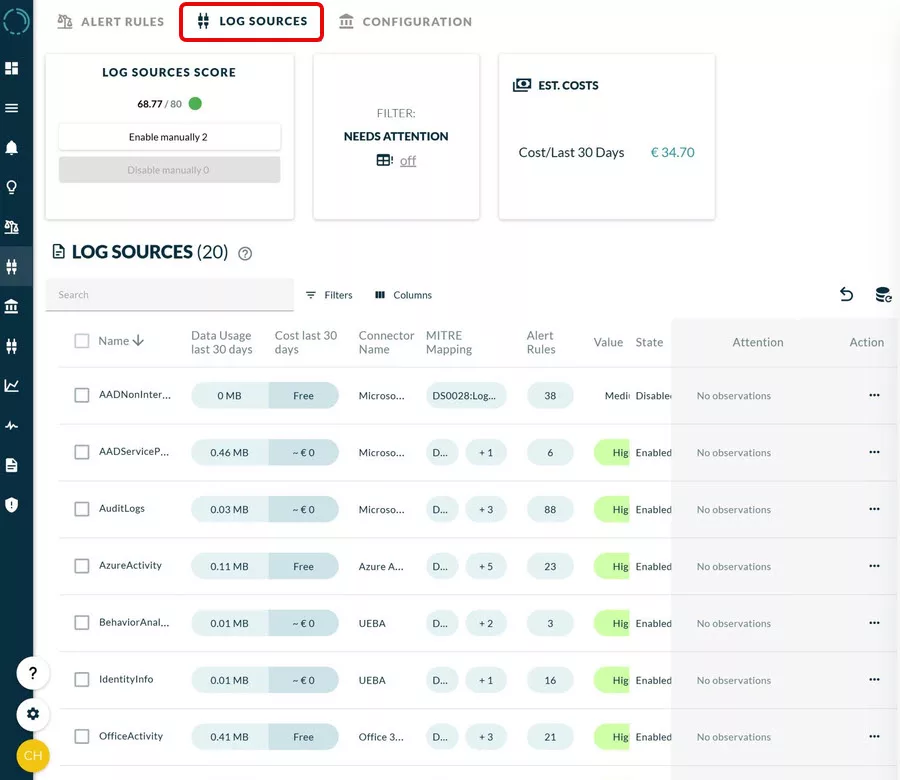Click High value badge for OfficeActivity

(x=612, y=736)
